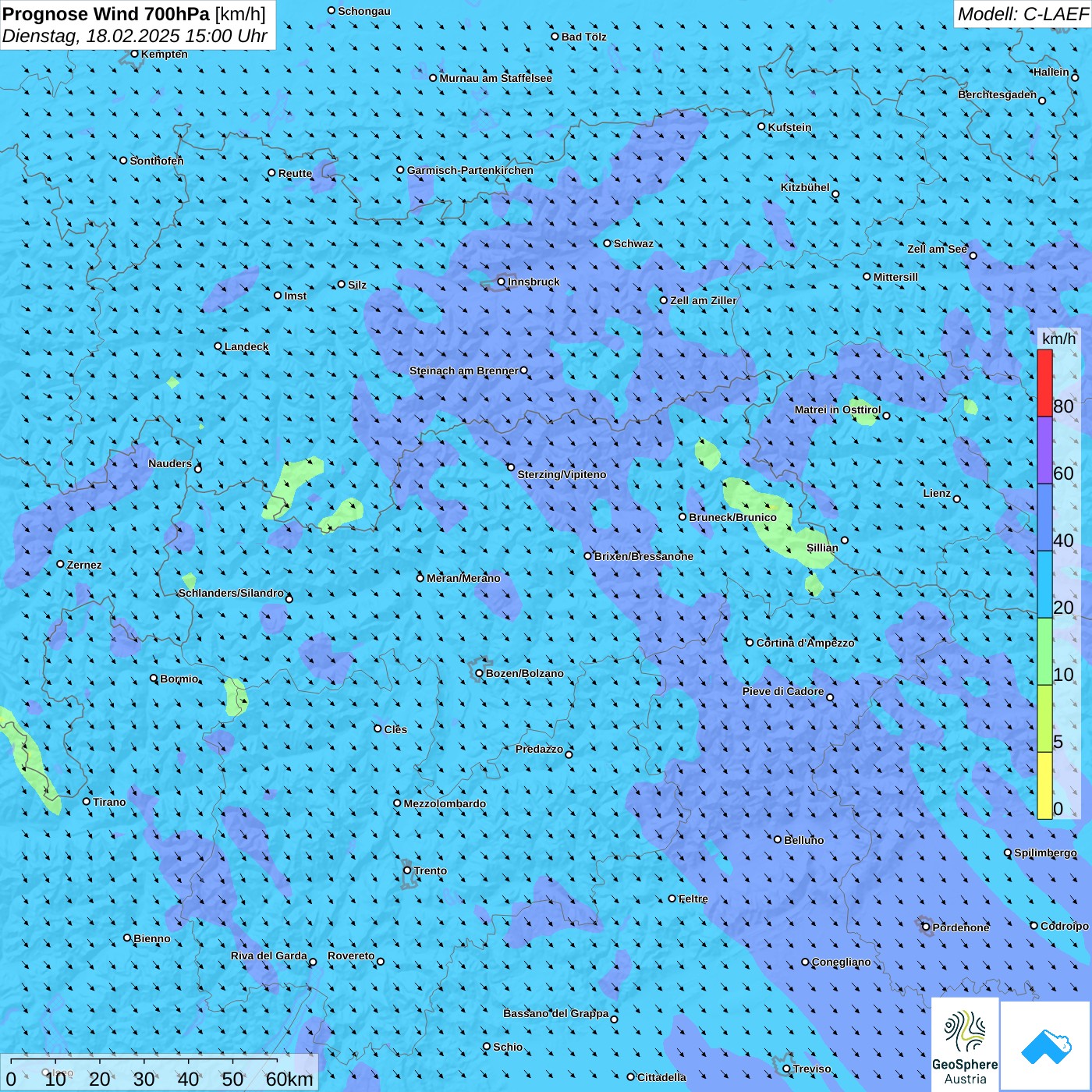Click the GeoSphere Austria logo
1092x1092 pixels.
click(x=965, y=1045)
